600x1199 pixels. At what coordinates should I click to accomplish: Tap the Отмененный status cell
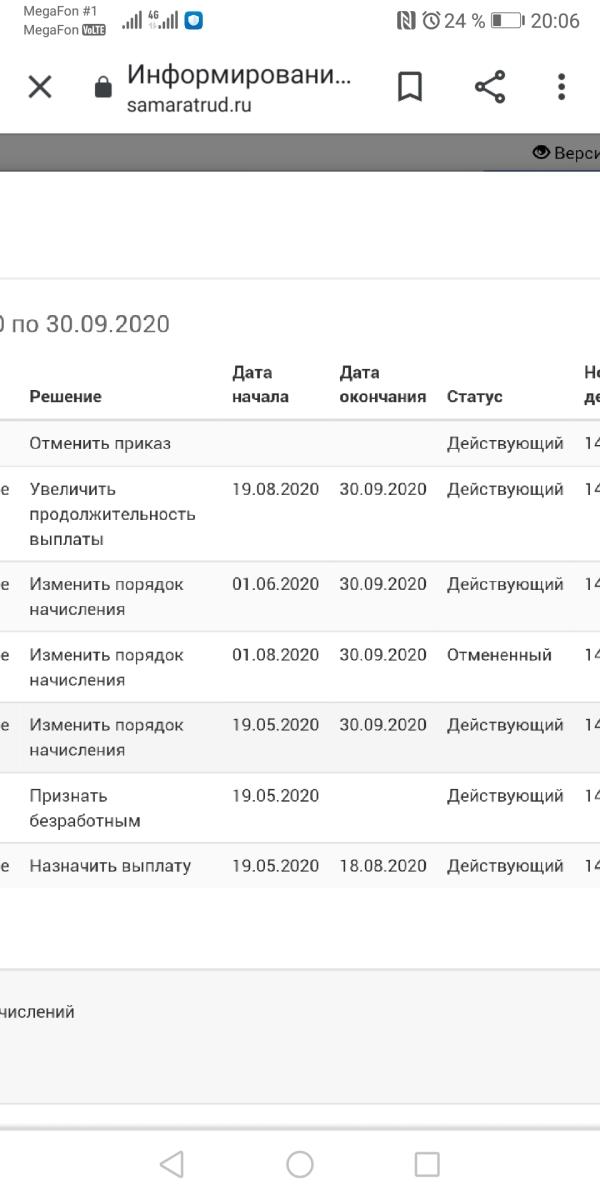pos(499,655)
